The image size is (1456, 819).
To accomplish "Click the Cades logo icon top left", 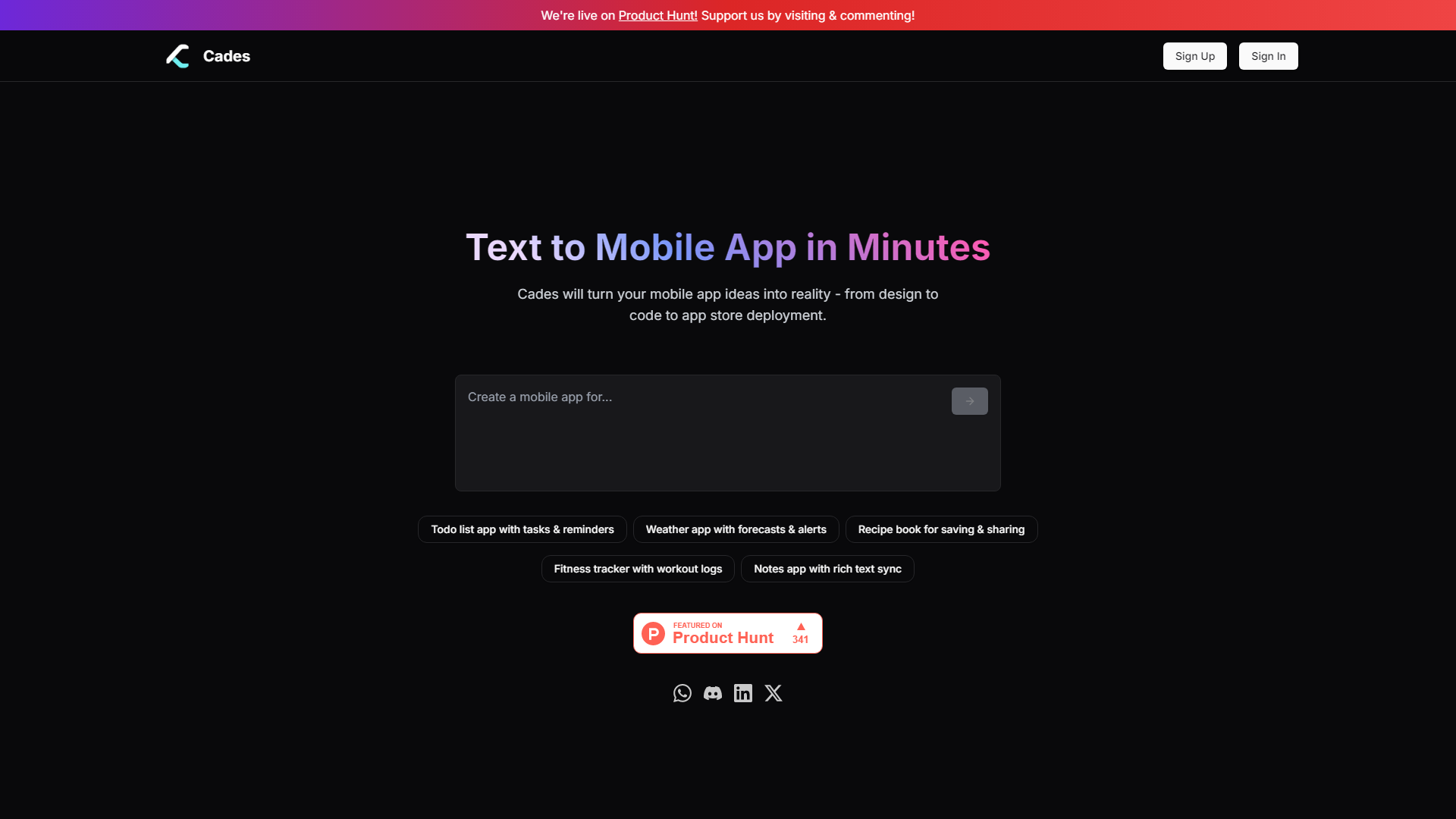I will click(x=177, y=55).
